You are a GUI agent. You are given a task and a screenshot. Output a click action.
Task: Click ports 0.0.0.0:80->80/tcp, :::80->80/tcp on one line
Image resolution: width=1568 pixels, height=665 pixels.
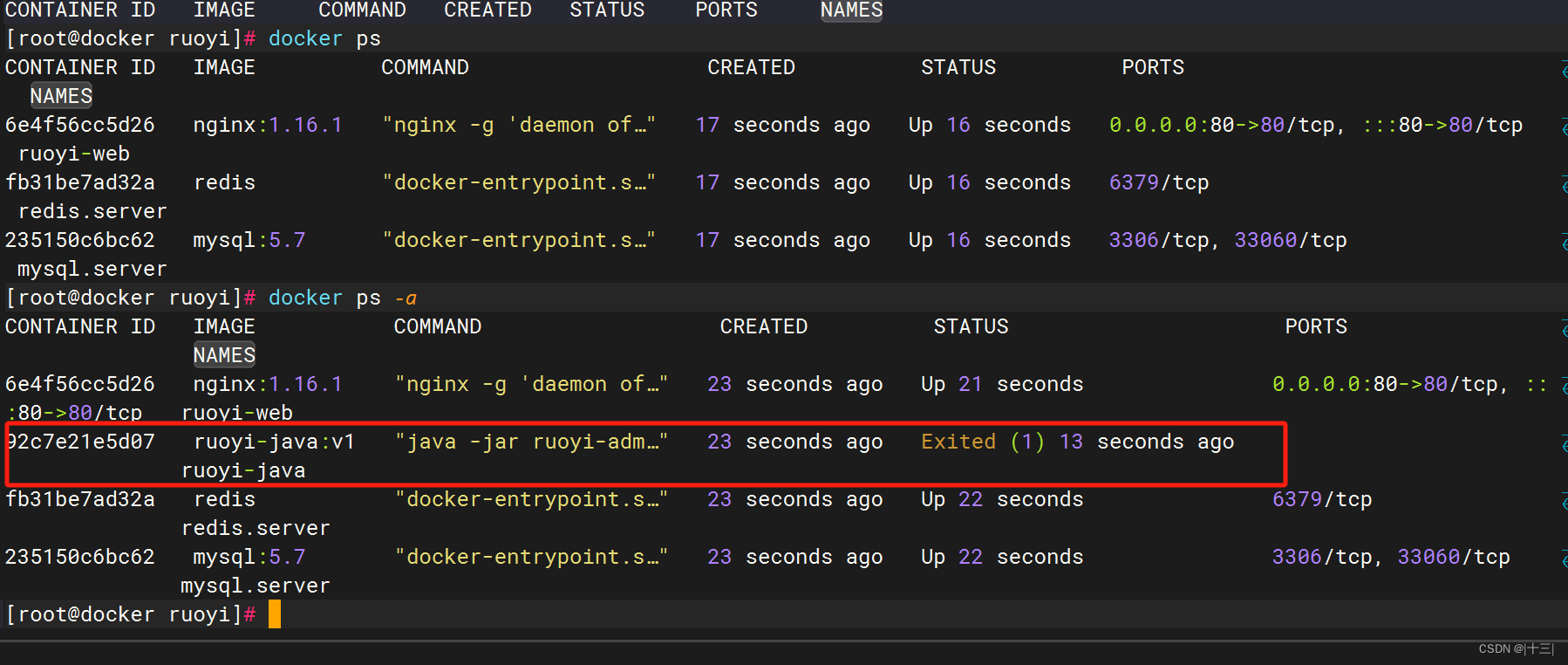click(x=1316, y=125)
